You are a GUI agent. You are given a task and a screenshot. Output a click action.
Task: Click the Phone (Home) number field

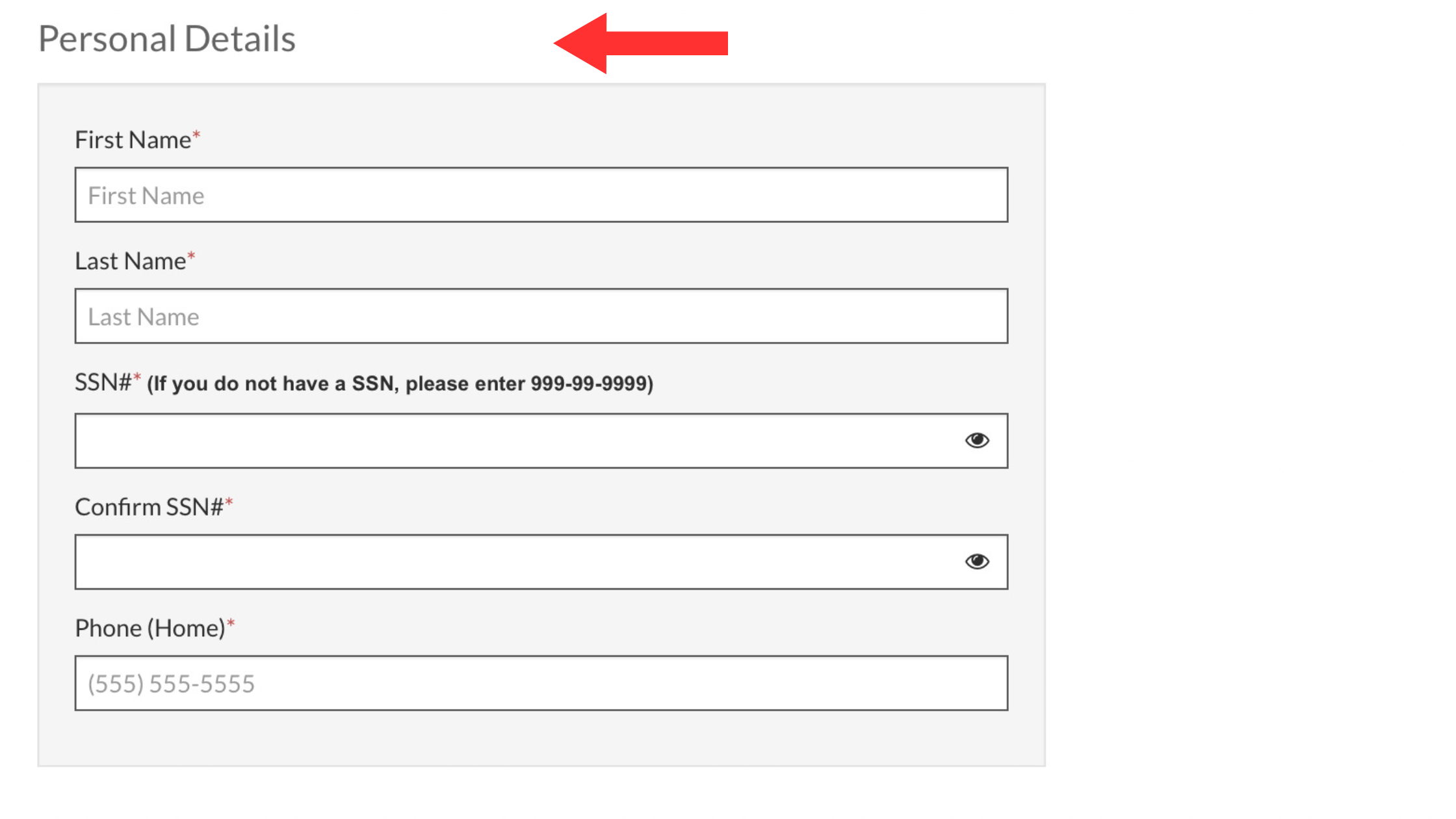[541, 683]
